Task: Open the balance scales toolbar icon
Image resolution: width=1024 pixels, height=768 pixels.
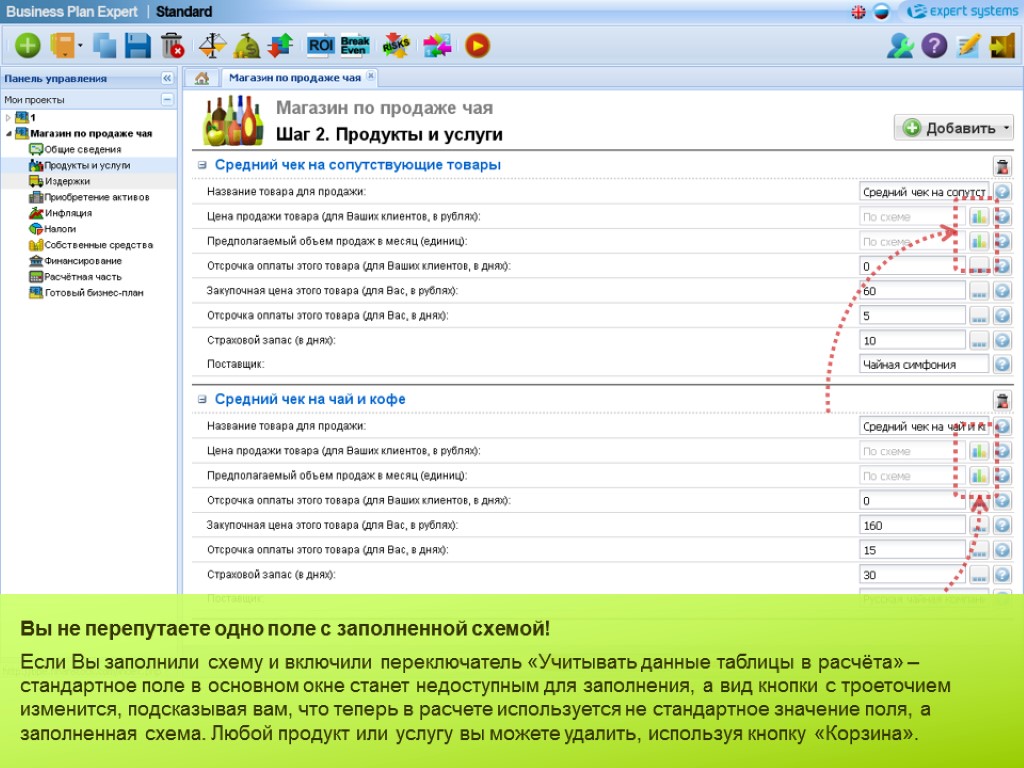Action: [x=212, y=46]
